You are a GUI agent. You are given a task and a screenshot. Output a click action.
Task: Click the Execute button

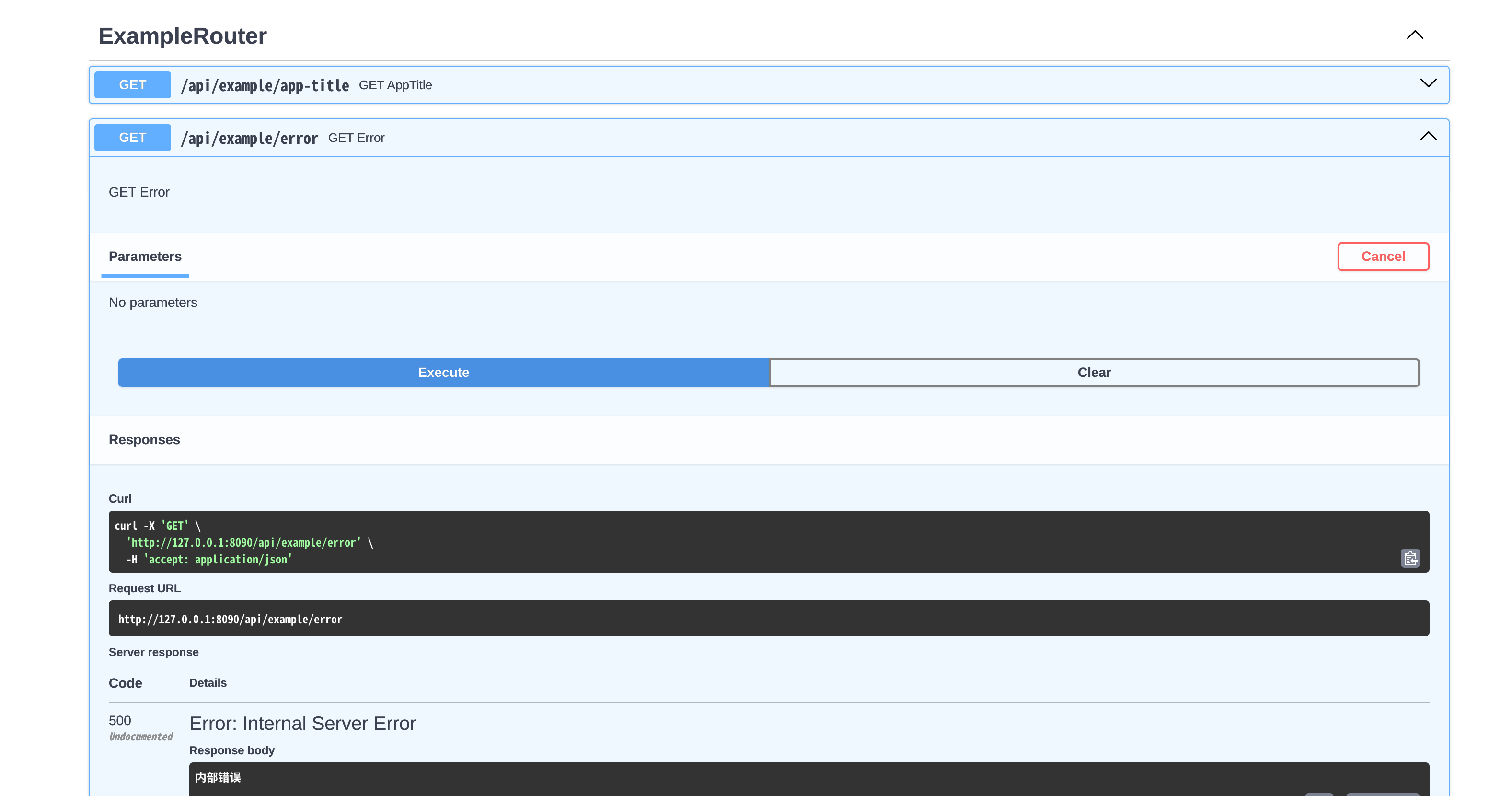444,373
